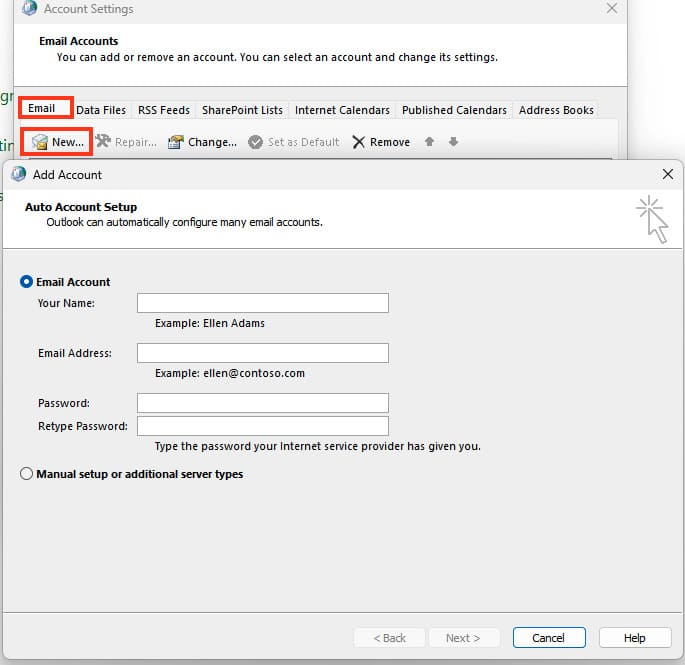Click the Help button
This screenshot has width=685, height=665.
coord(635,638)
